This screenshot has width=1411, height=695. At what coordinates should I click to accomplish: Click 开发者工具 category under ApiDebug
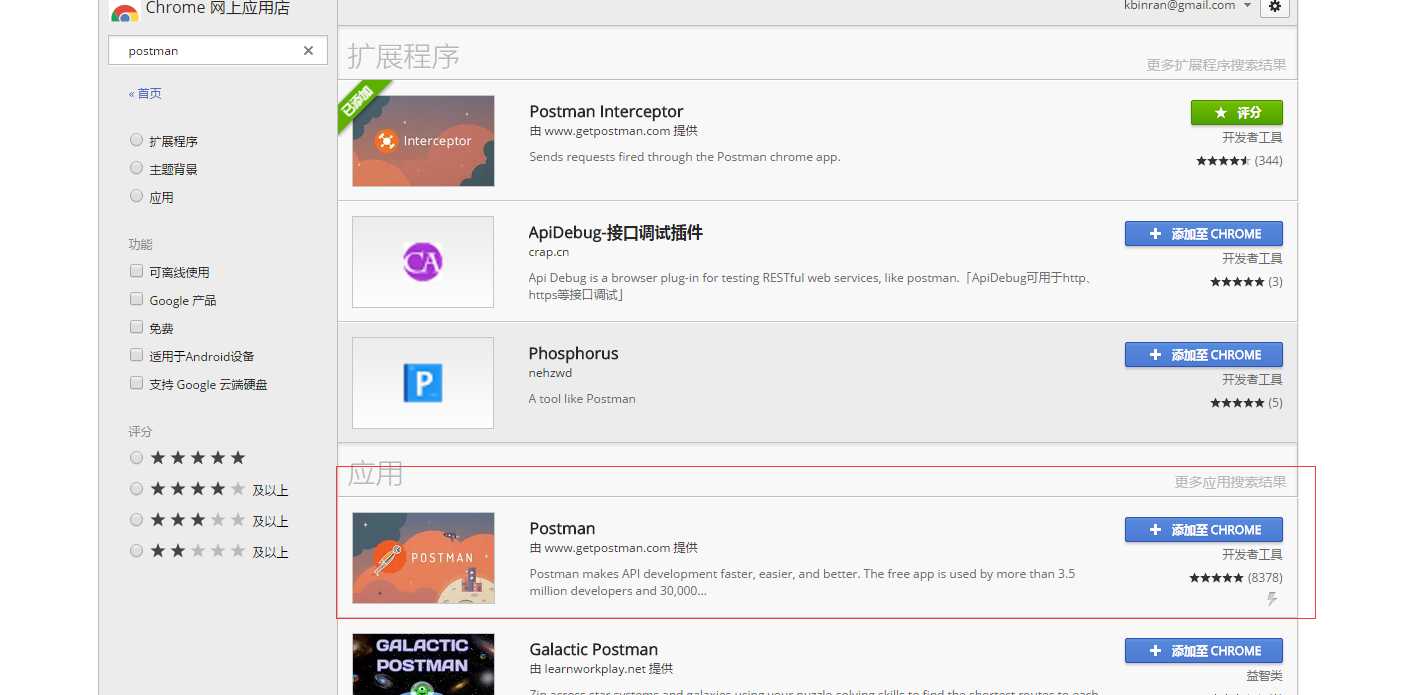[1252, 259]
